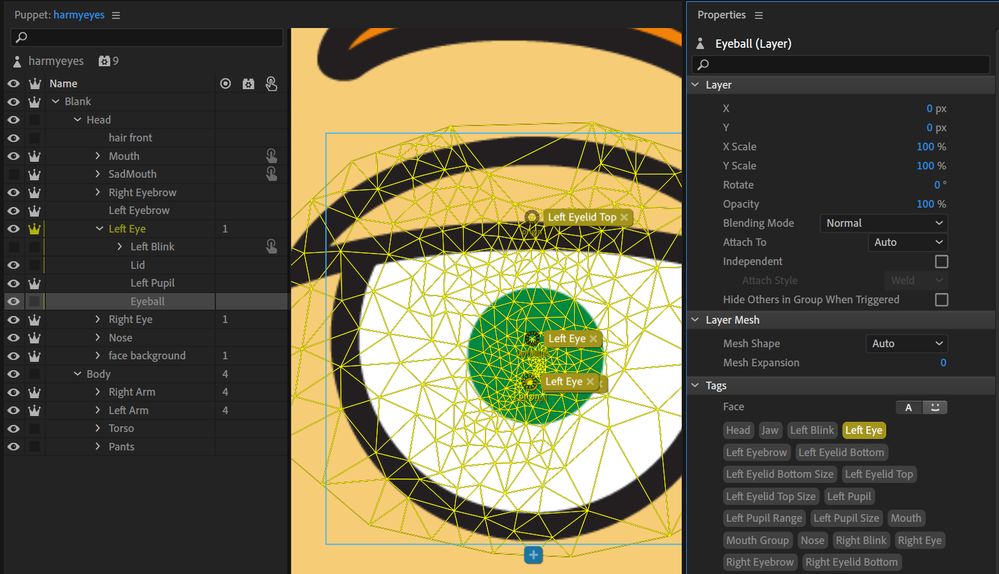The height and width of the screenshot is (574, 999).
Task: Click the trigger hand icon on Left Blink row
Action: click(x=271, y=247)
